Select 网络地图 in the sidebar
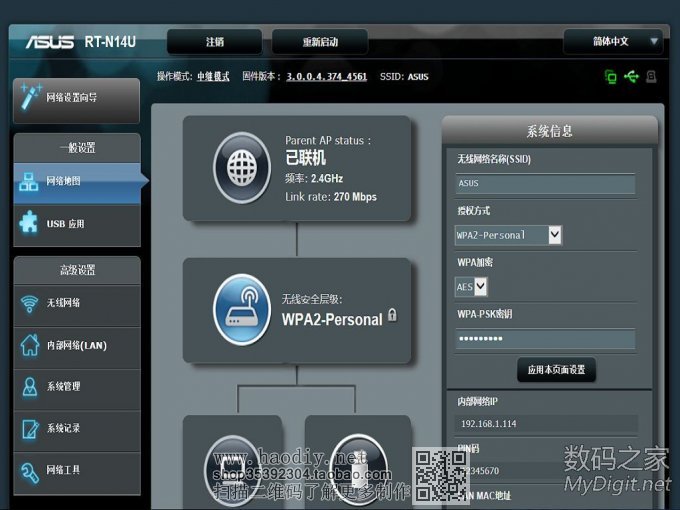The width and height of the screenshot is (680, 510). coord(77,182)
